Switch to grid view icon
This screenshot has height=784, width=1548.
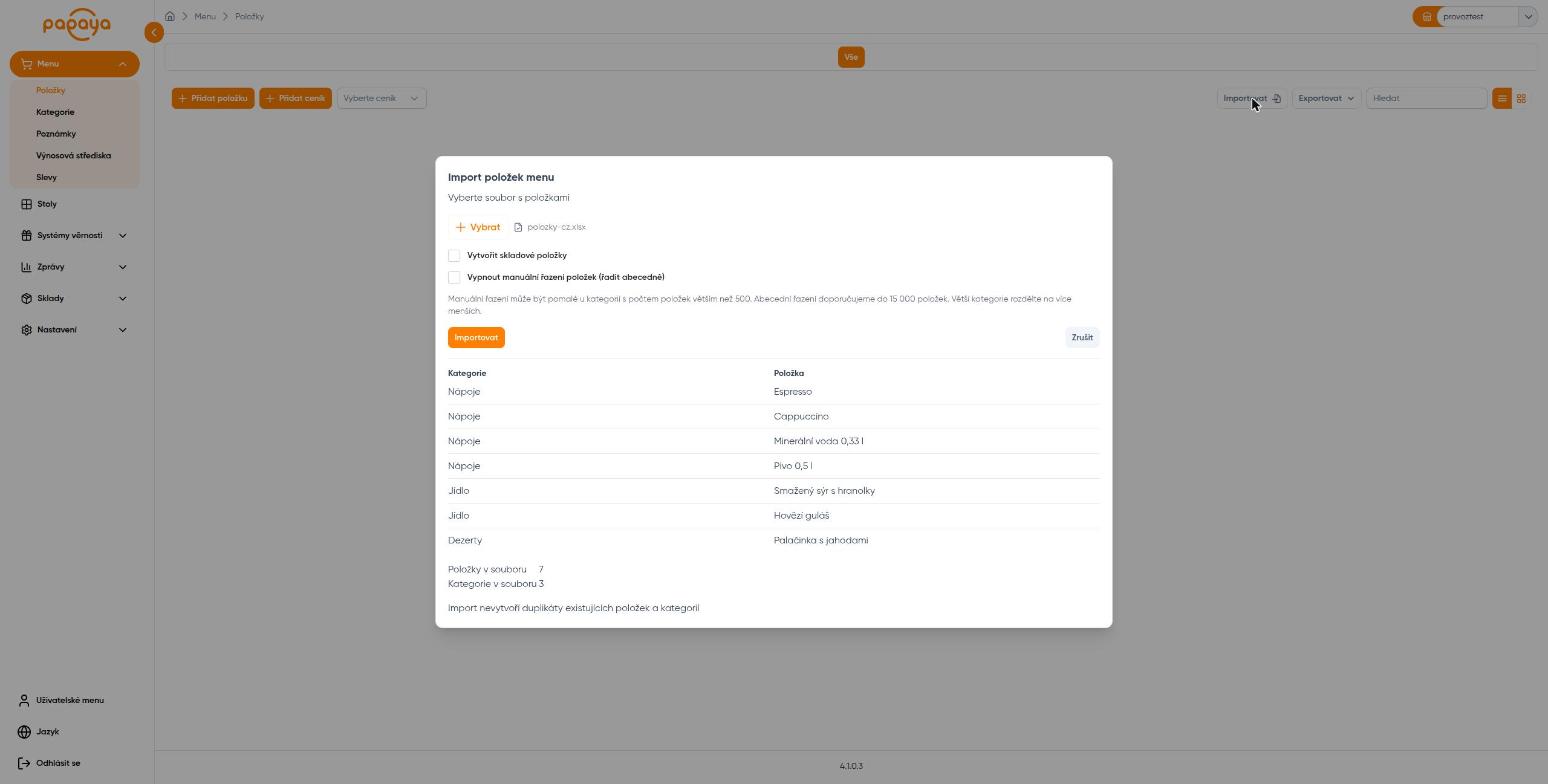pos(1521,98)
